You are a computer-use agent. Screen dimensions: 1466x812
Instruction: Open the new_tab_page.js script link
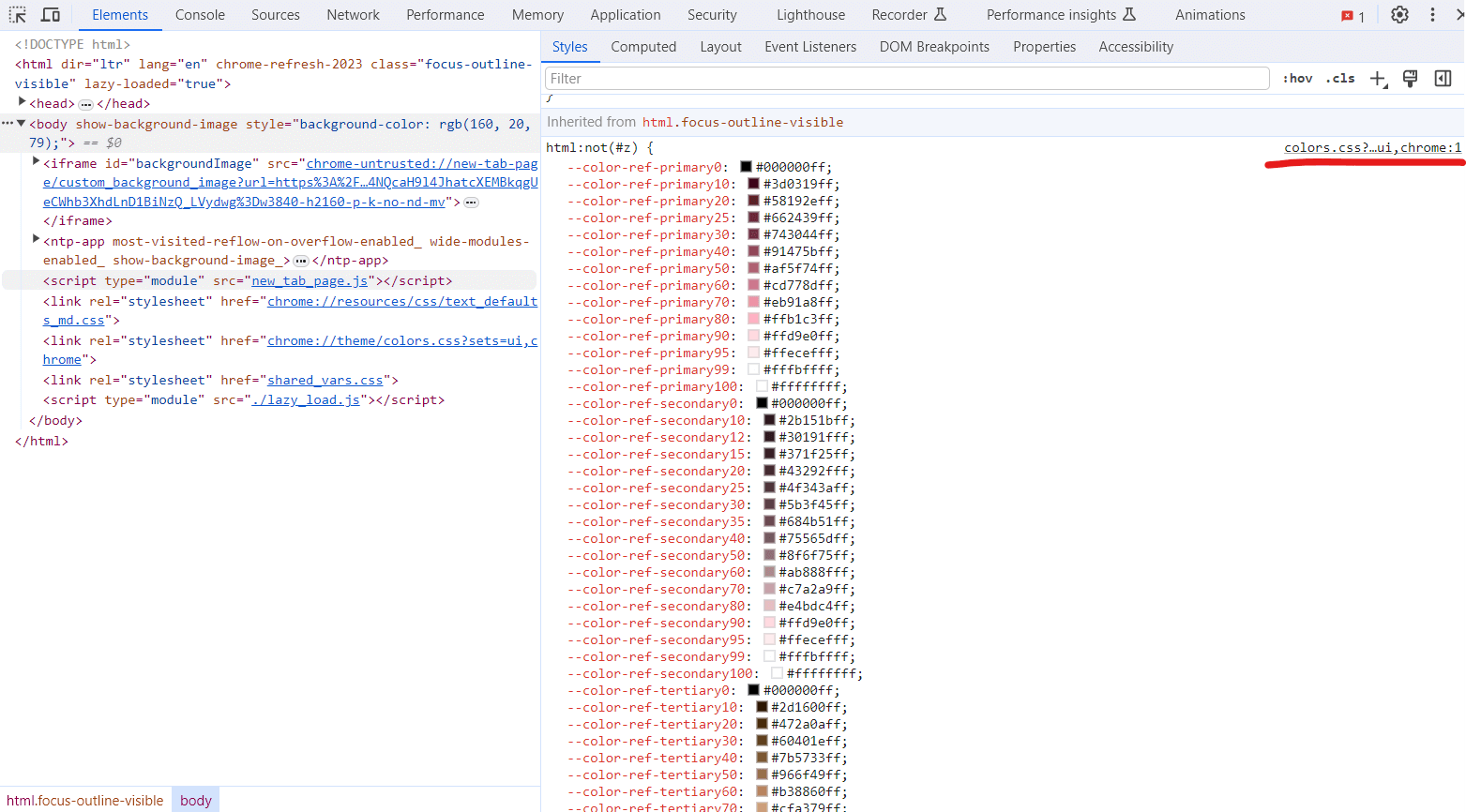pos(310,280)
